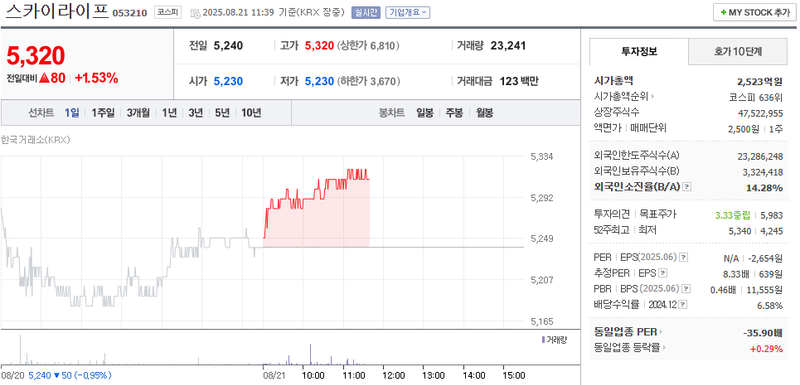Select the 3개월 line chart period

tap(138, 113)
